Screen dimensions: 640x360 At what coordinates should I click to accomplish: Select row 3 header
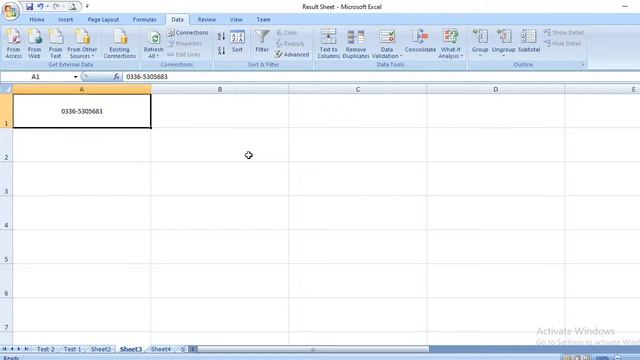pyautogui.click(x=6, y=179)
